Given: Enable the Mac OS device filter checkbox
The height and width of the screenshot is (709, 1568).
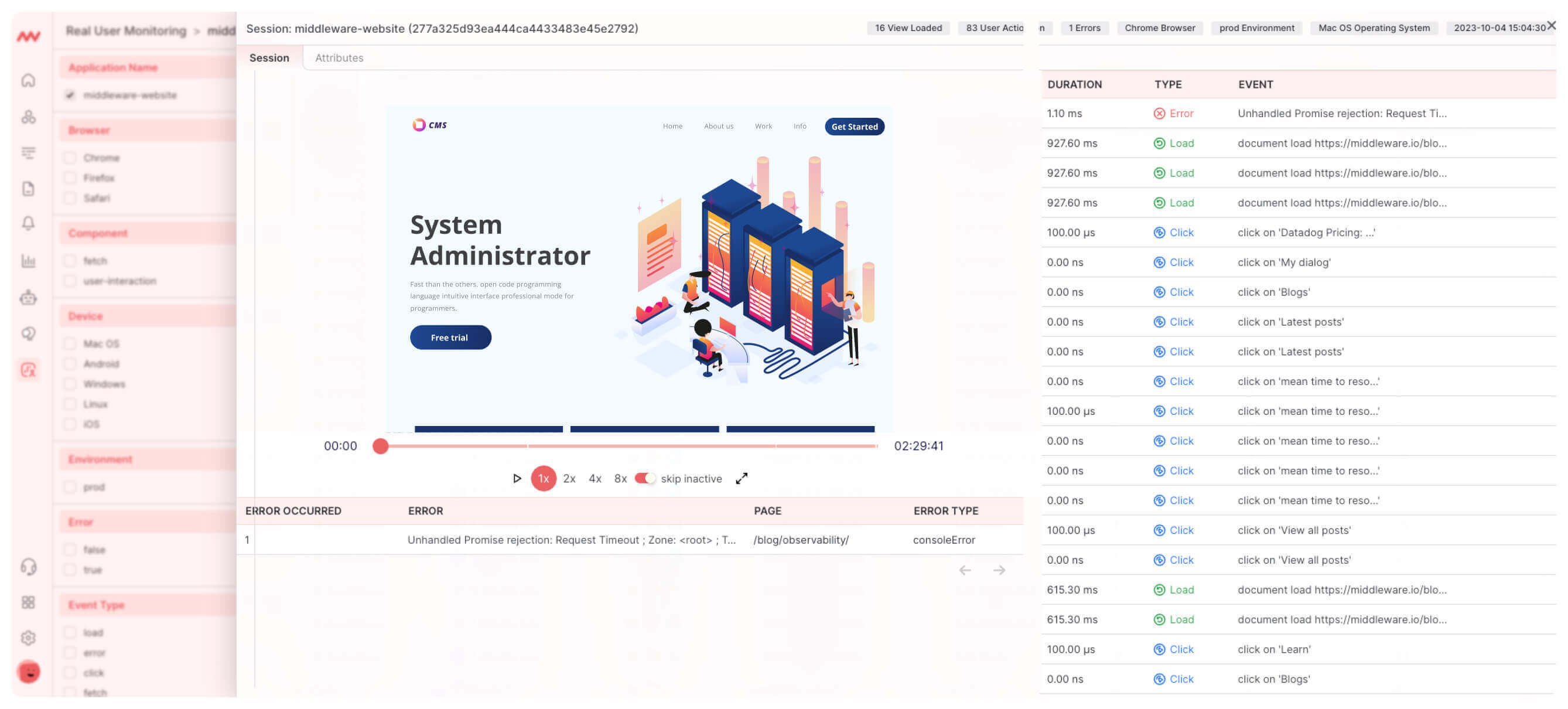Looking at the screenshot, I should [x=70, y=343].
